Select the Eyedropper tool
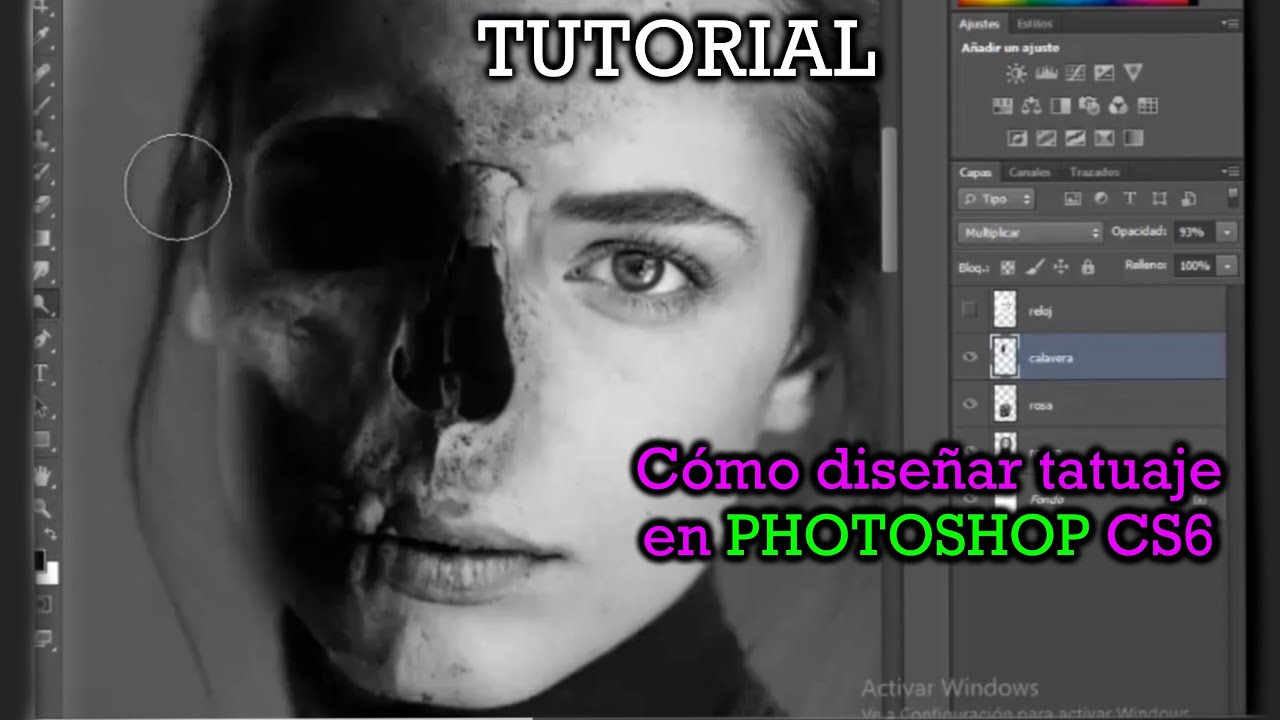The image size is (1280, 720). tap(44, 38)
